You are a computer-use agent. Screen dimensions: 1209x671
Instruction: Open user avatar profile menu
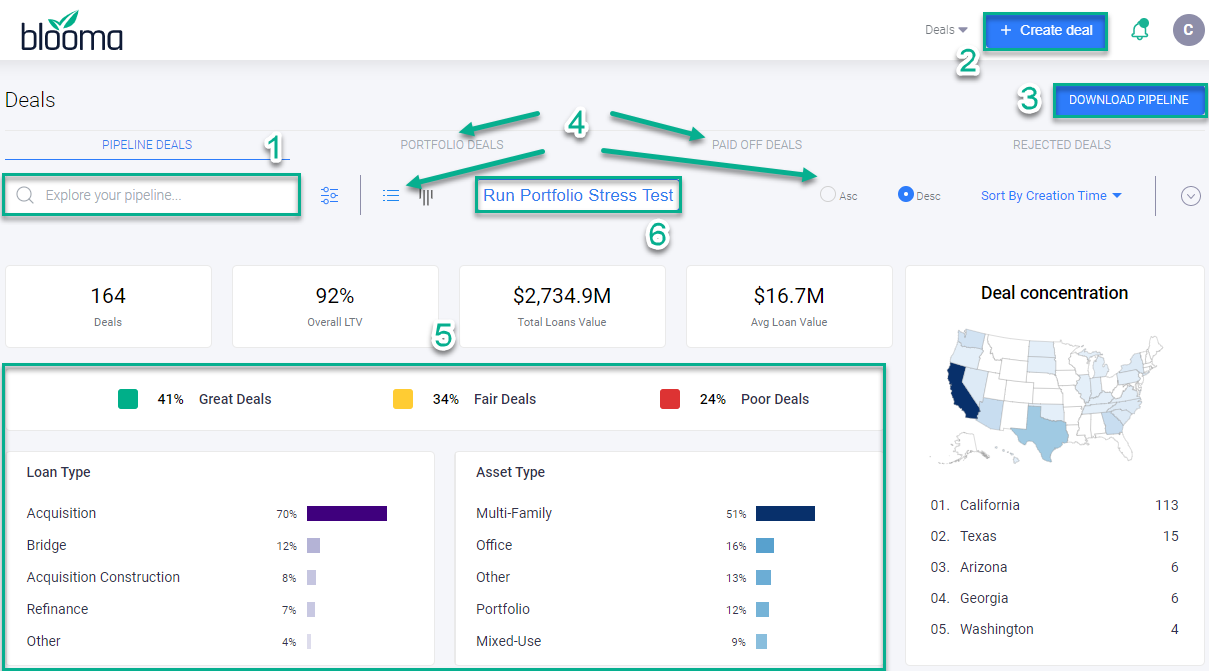pos(1187,30)
